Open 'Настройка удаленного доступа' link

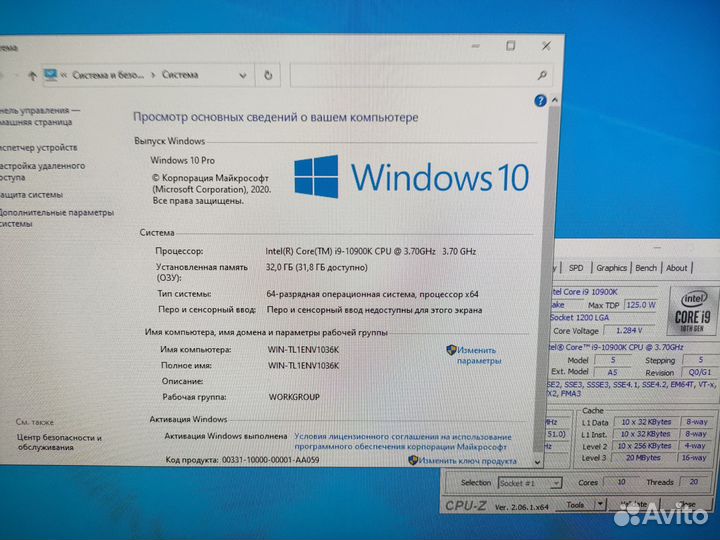point(42,171)
